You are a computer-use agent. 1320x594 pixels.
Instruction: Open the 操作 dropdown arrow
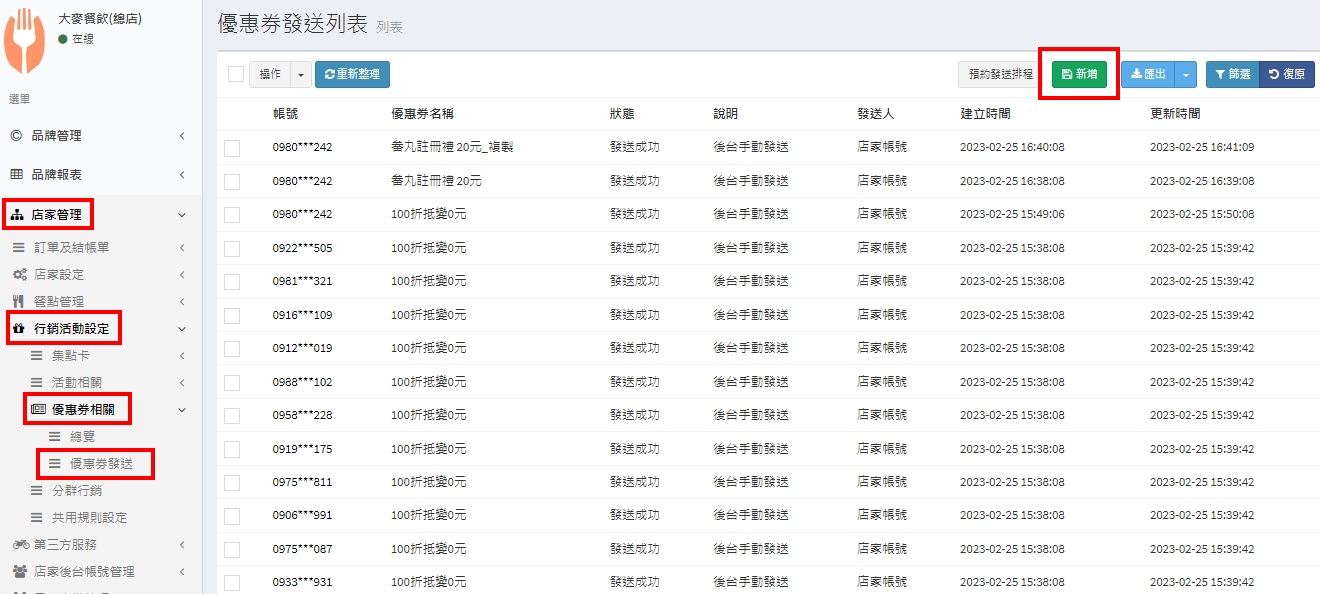[x=301, y=75]
